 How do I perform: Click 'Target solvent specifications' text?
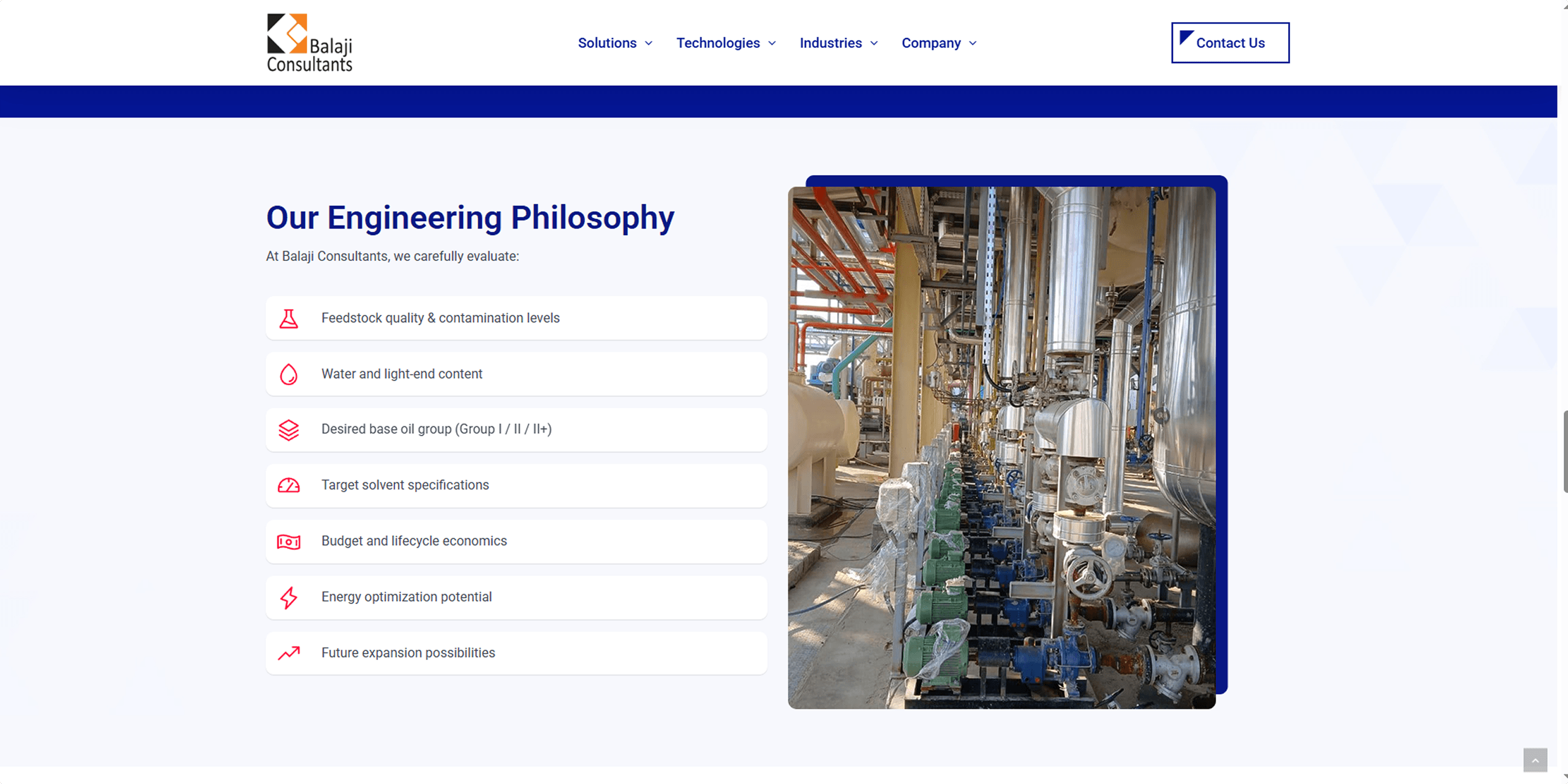[405, 485]
